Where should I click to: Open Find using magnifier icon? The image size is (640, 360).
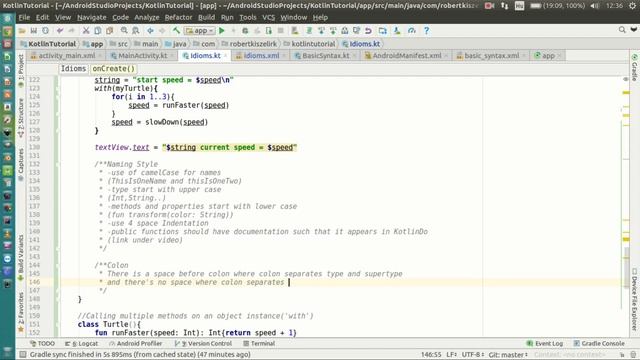tap(124, 31)
